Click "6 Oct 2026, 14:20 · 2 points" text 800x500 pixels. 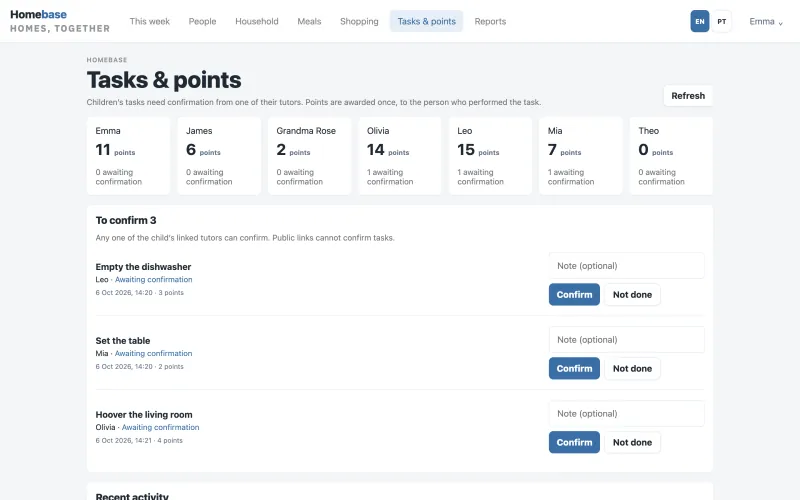click(x=139, y=367)
